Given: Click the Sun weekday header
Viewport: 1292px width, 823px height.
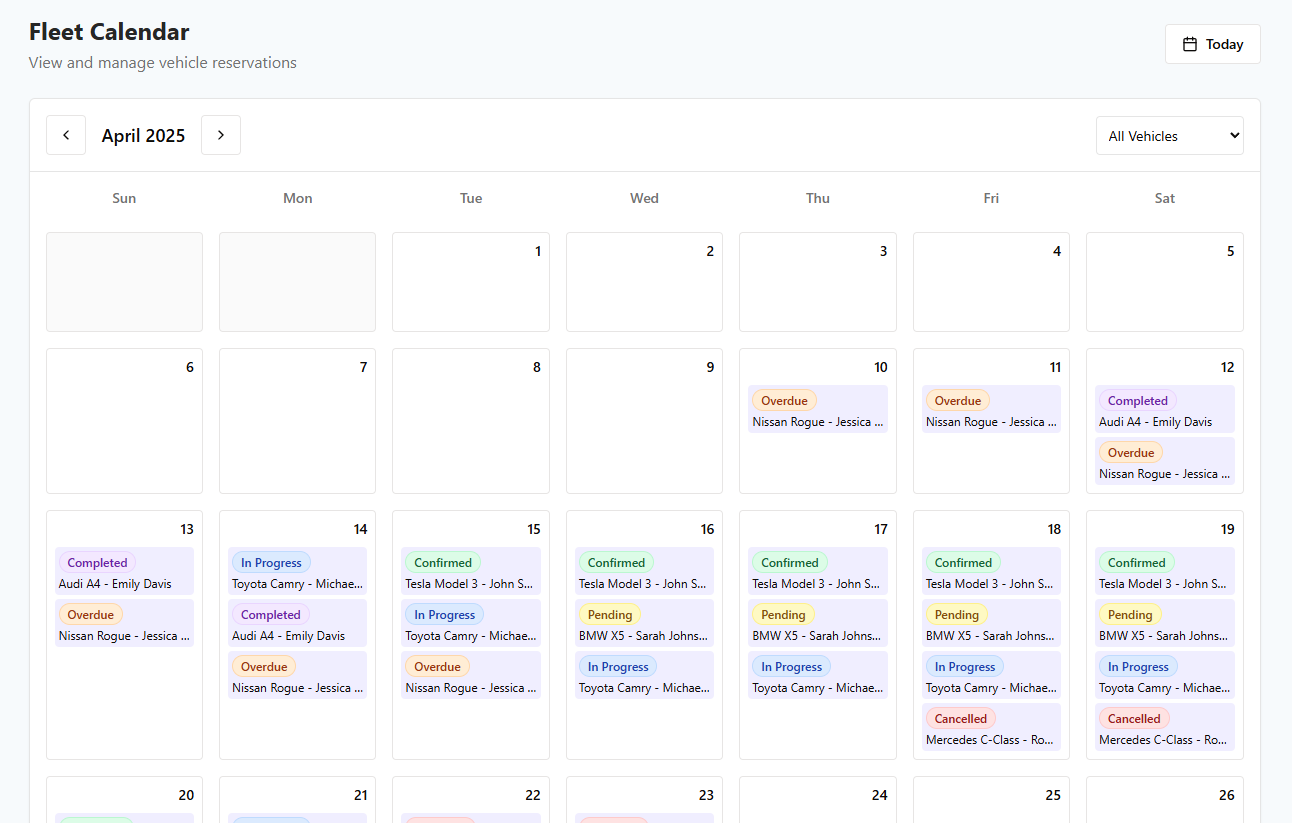Looking at the screenshot, I should [x=124, y=198].
